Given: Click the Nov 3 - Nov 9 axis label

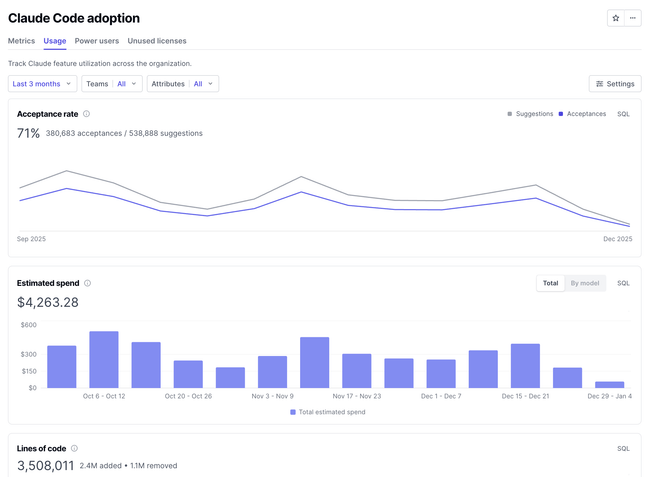Looking at the screenshot, I should tap(272, 396).
